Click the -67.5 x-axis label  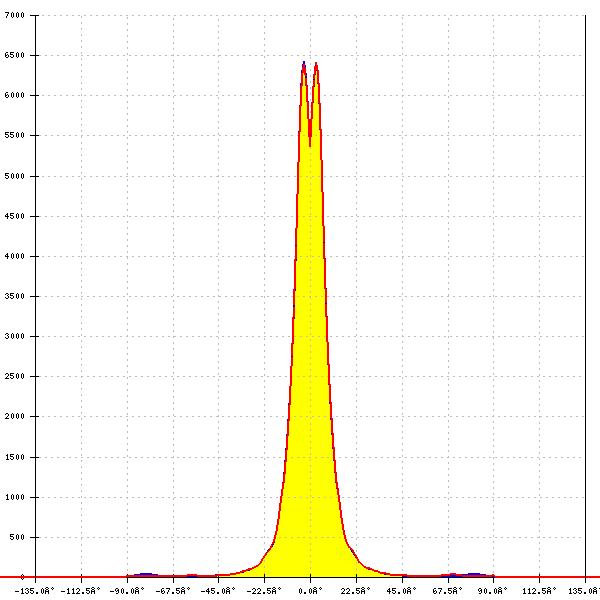(173, 591)
